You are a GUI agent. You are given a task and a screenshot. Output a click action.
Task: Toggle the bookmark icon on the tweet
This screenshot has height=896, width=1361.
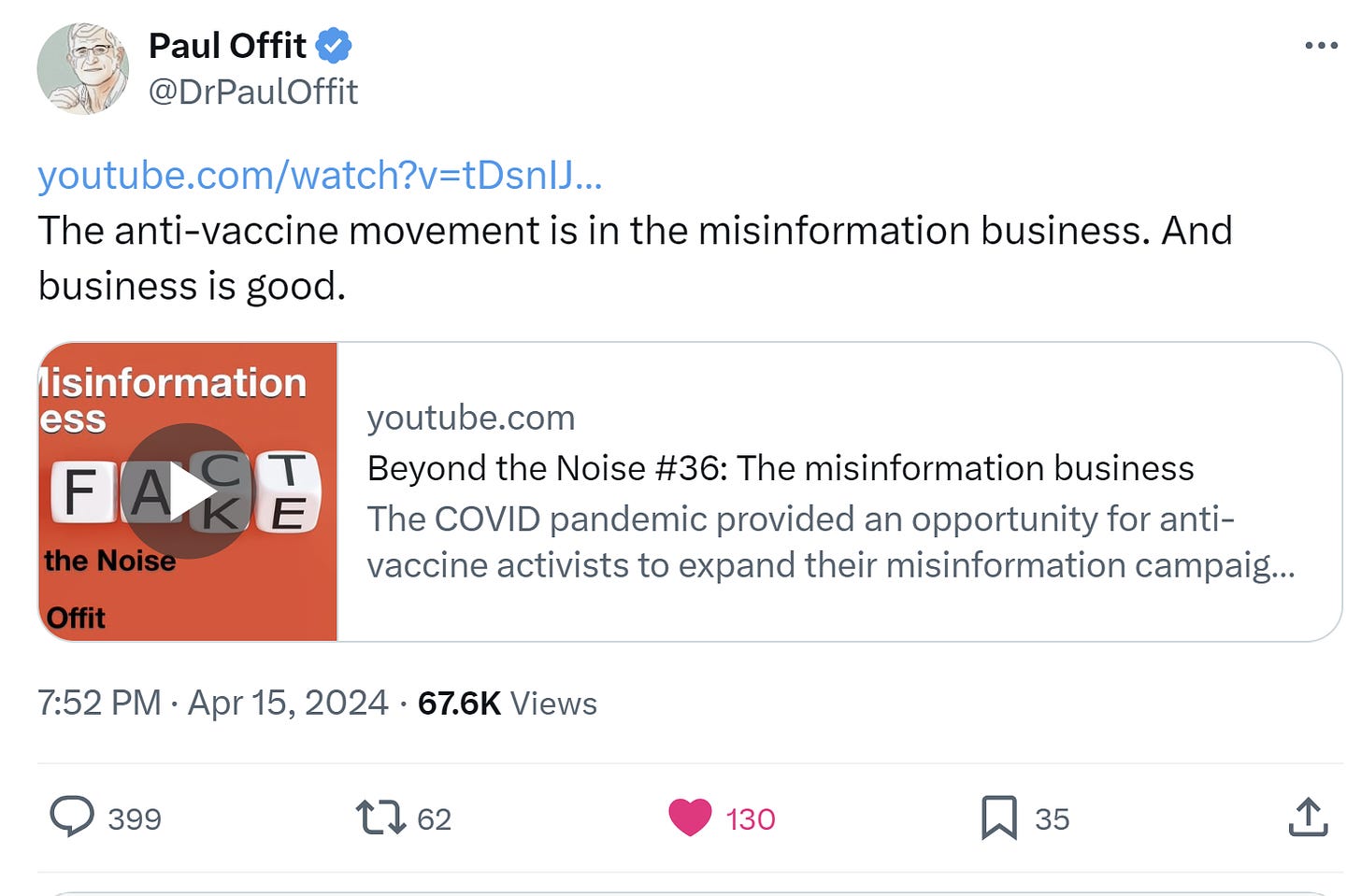click(998, 818)
